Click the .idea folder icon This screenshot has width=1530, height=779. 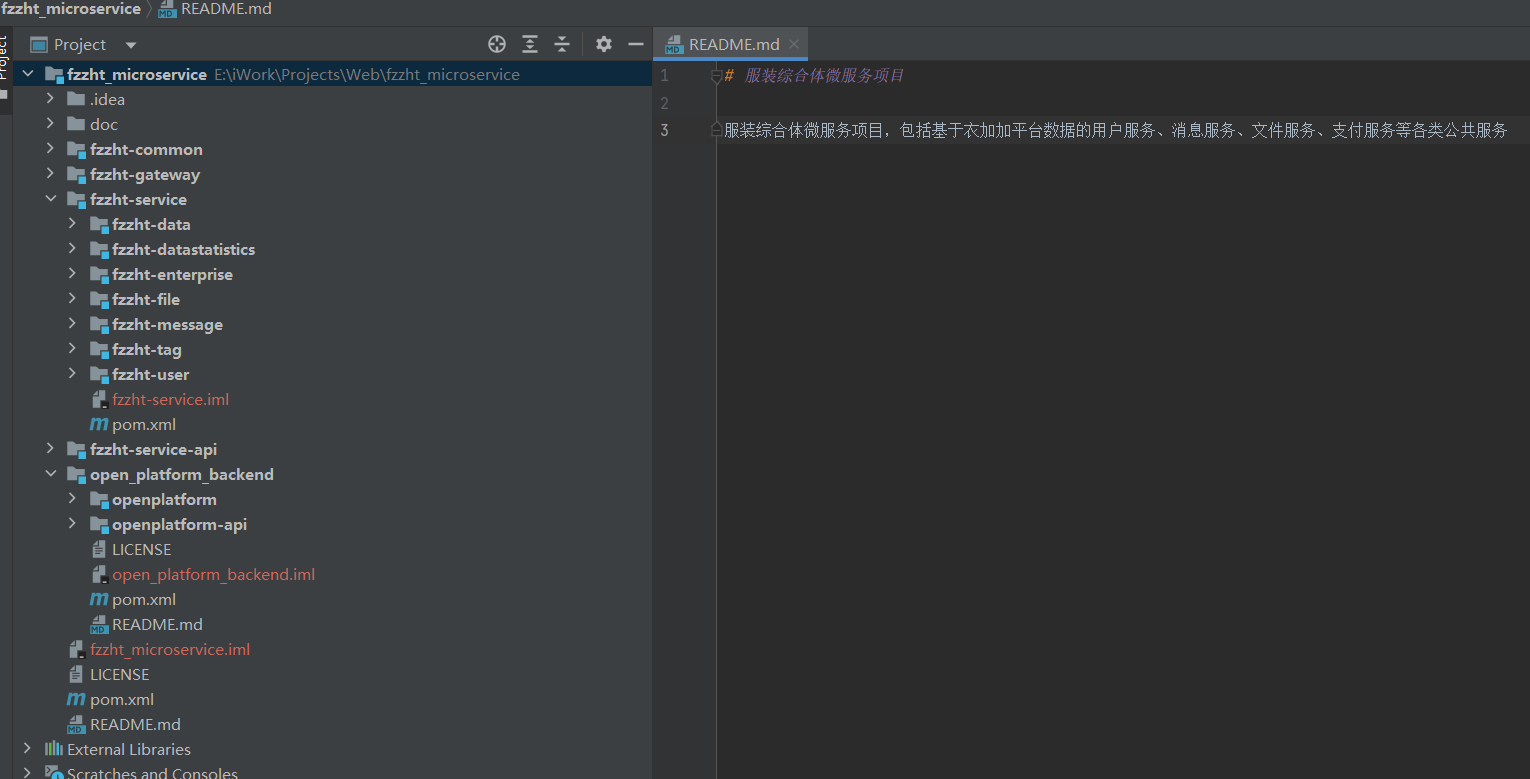[76, 99]
